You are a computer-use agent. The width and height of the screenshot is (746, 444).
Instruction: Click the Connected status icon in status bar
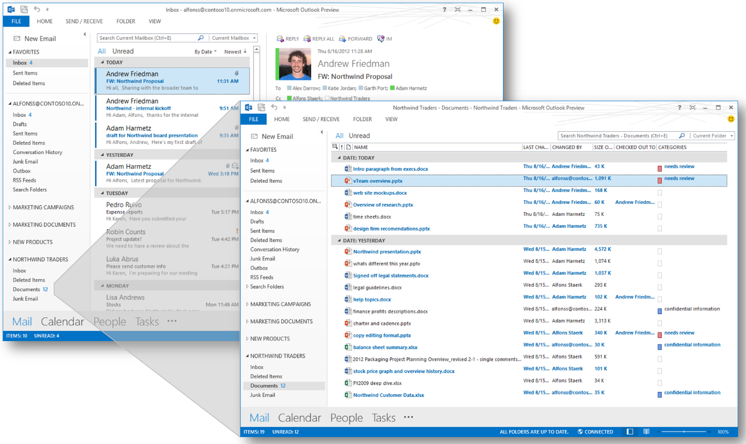coord(580,432)
